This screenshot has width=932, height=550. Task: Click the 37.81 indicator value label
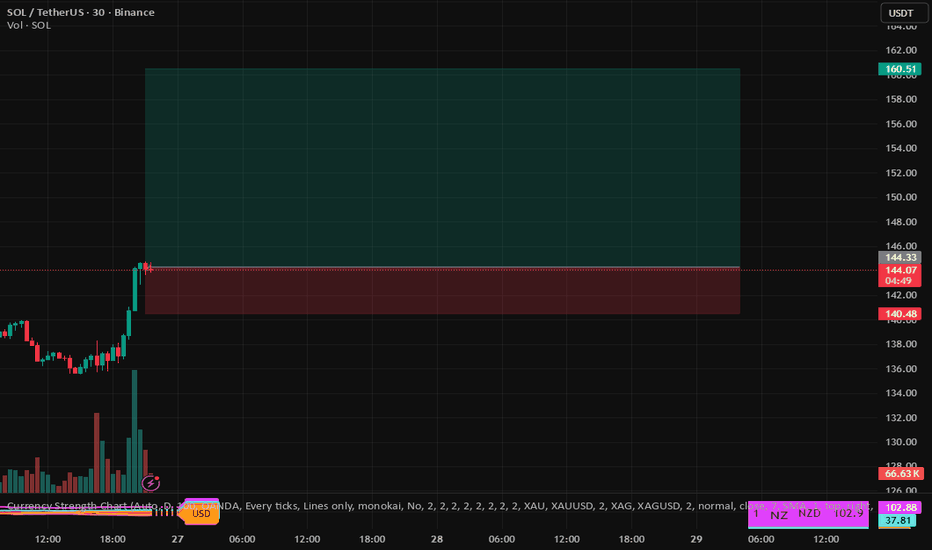[897, 521]
